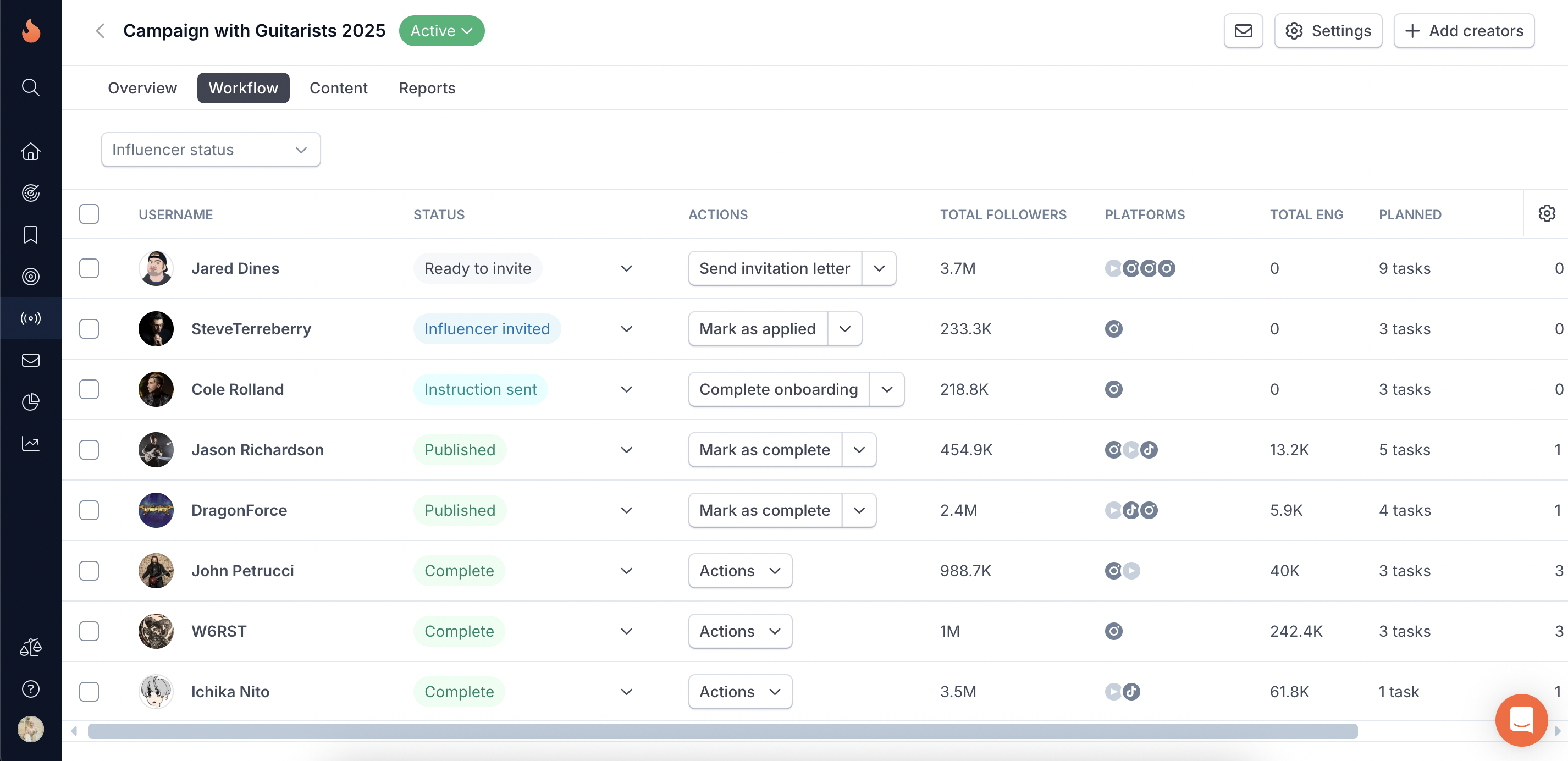Open Jason Richardson's username link
Screen dimensions: 1568x761
click(257, 449)
